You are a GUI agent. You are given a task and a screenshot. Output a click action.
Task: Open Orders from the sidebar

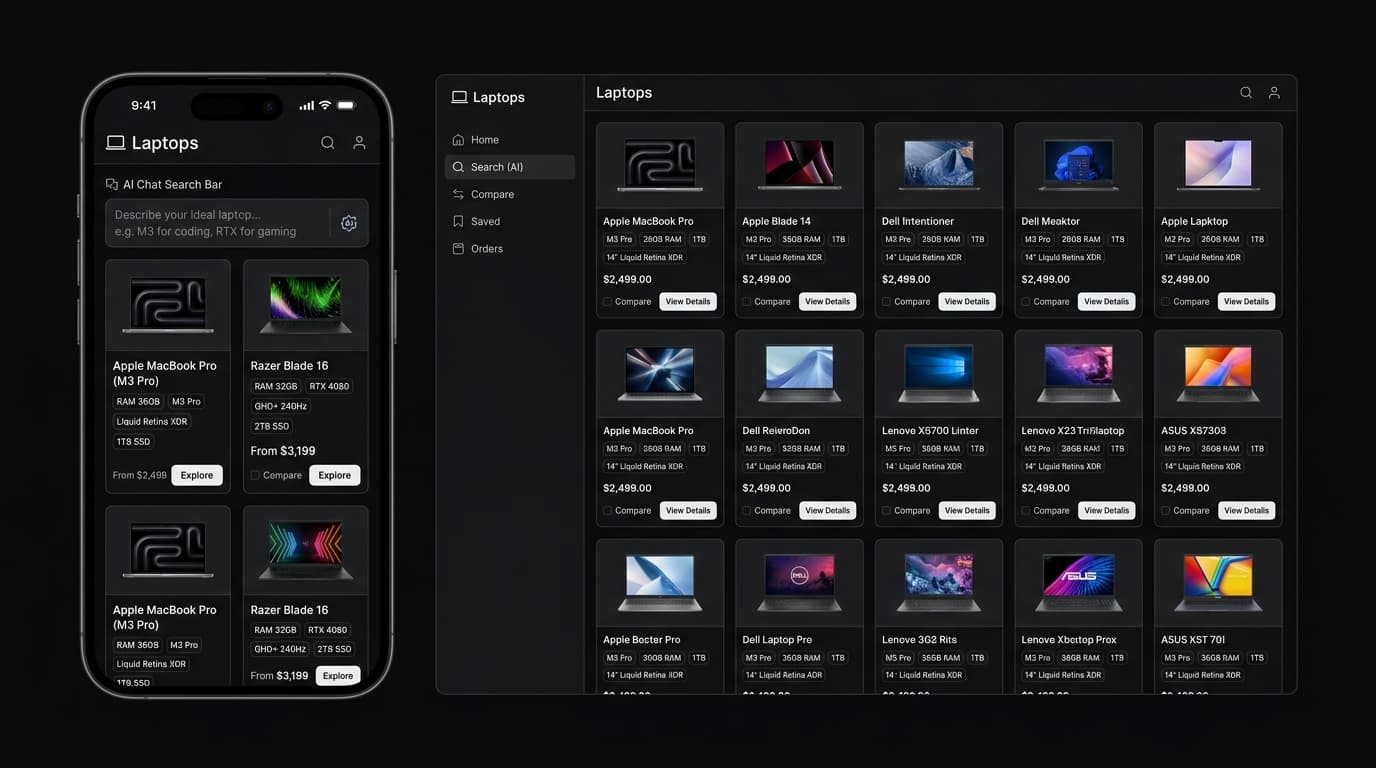pos(510,248)
